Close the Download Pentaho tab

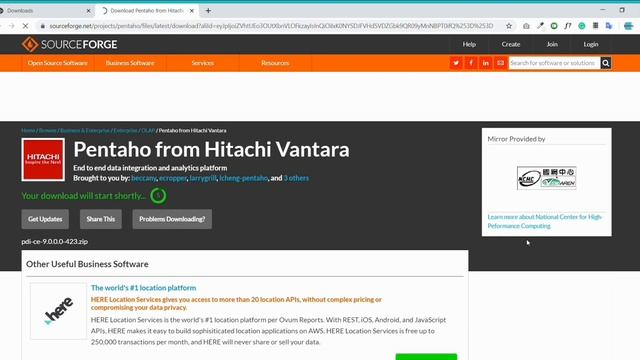click(191, 11)
